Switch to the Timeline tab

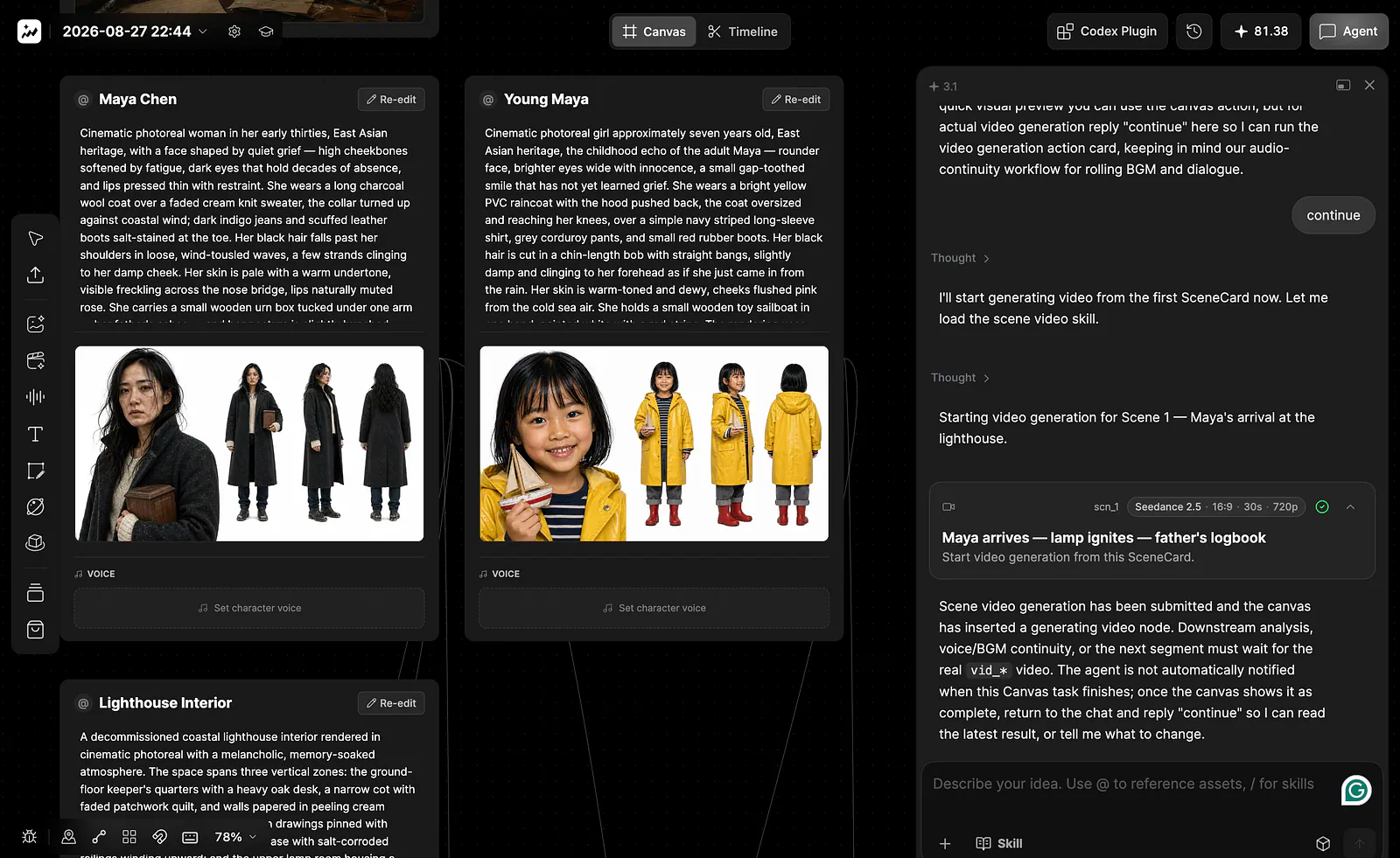tap(742, 31)
